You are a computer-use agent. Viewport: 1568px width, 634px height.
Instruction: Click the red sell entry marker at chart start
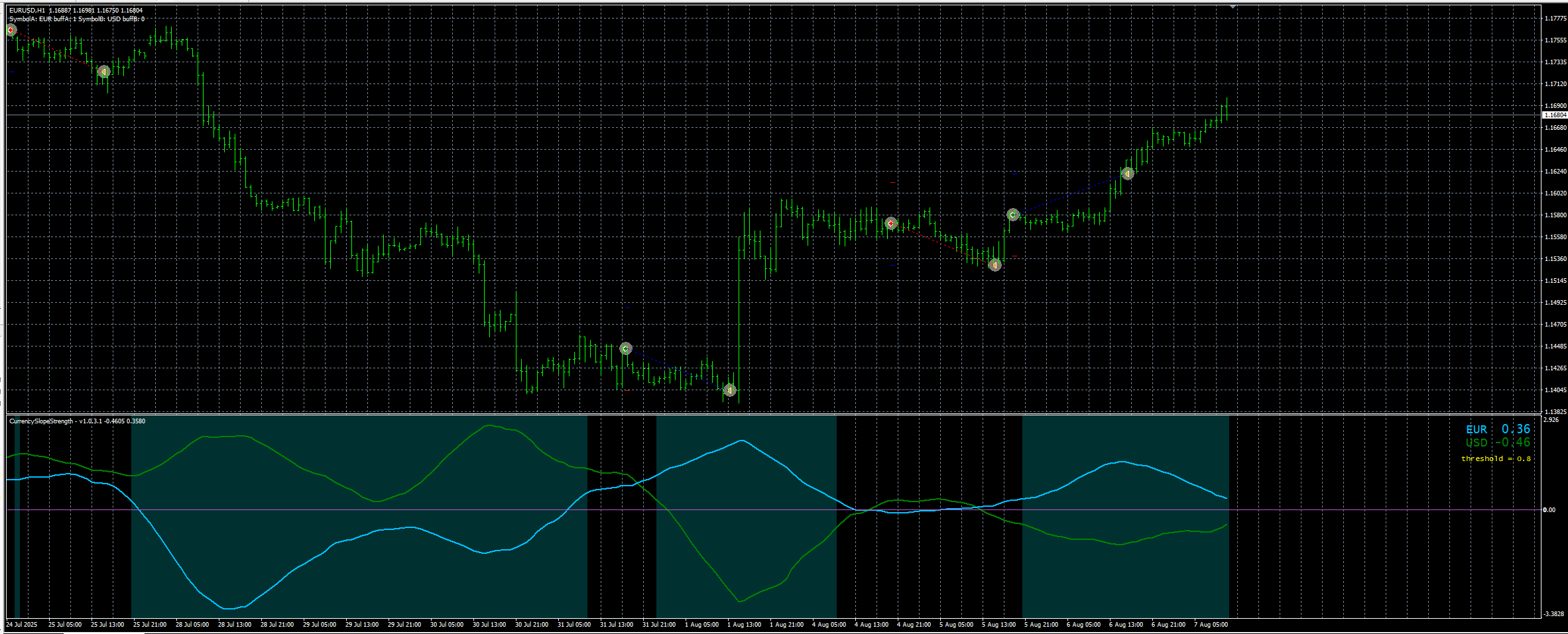tap(11, 30)
